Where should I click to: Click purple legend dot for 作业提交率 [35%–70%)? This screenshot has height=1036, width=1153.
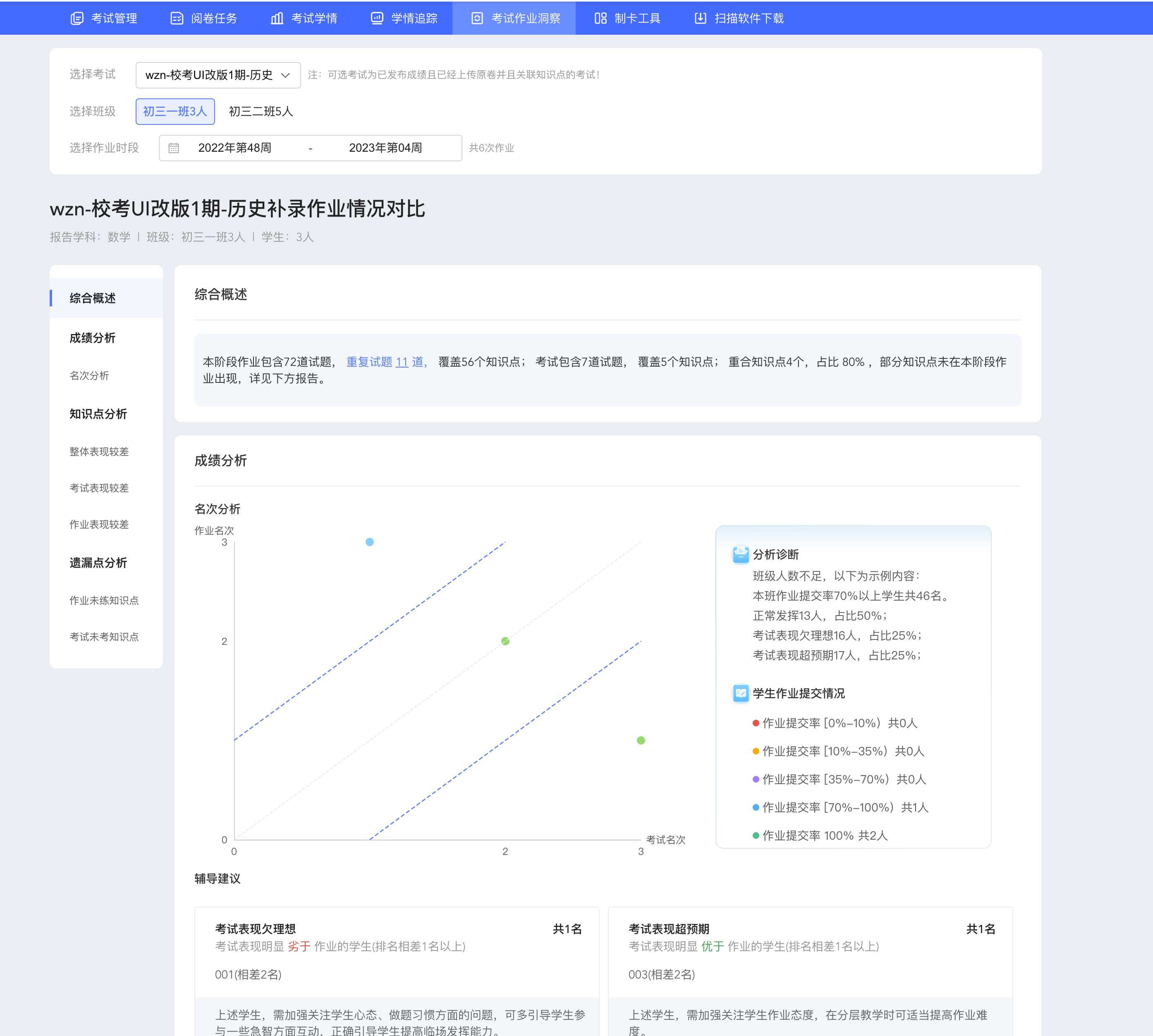click(756, 779)
